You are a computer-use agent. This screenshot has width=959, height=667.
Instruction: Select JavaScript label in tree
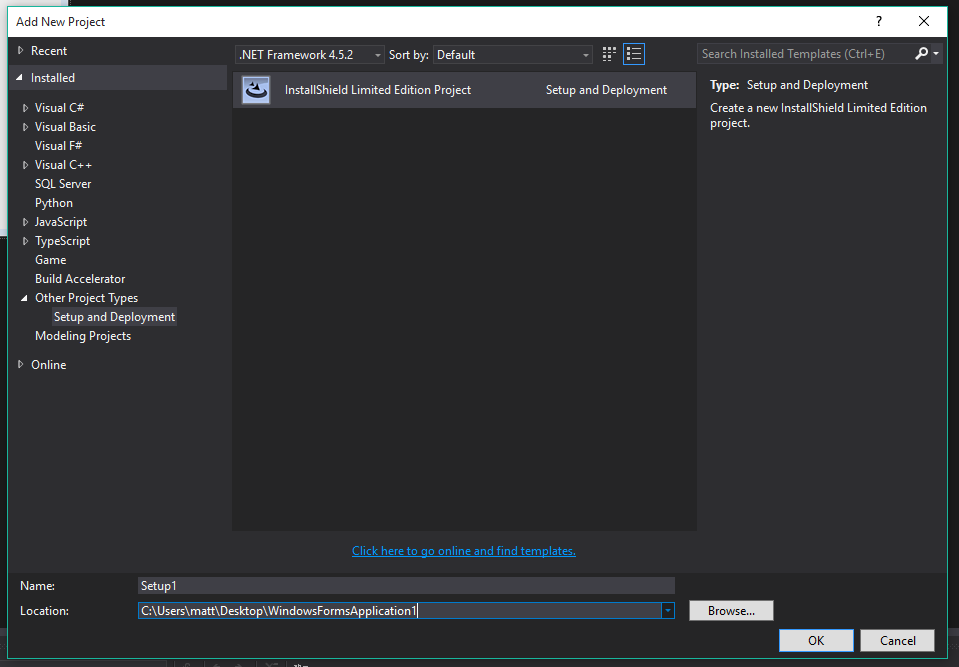[61, 221]
